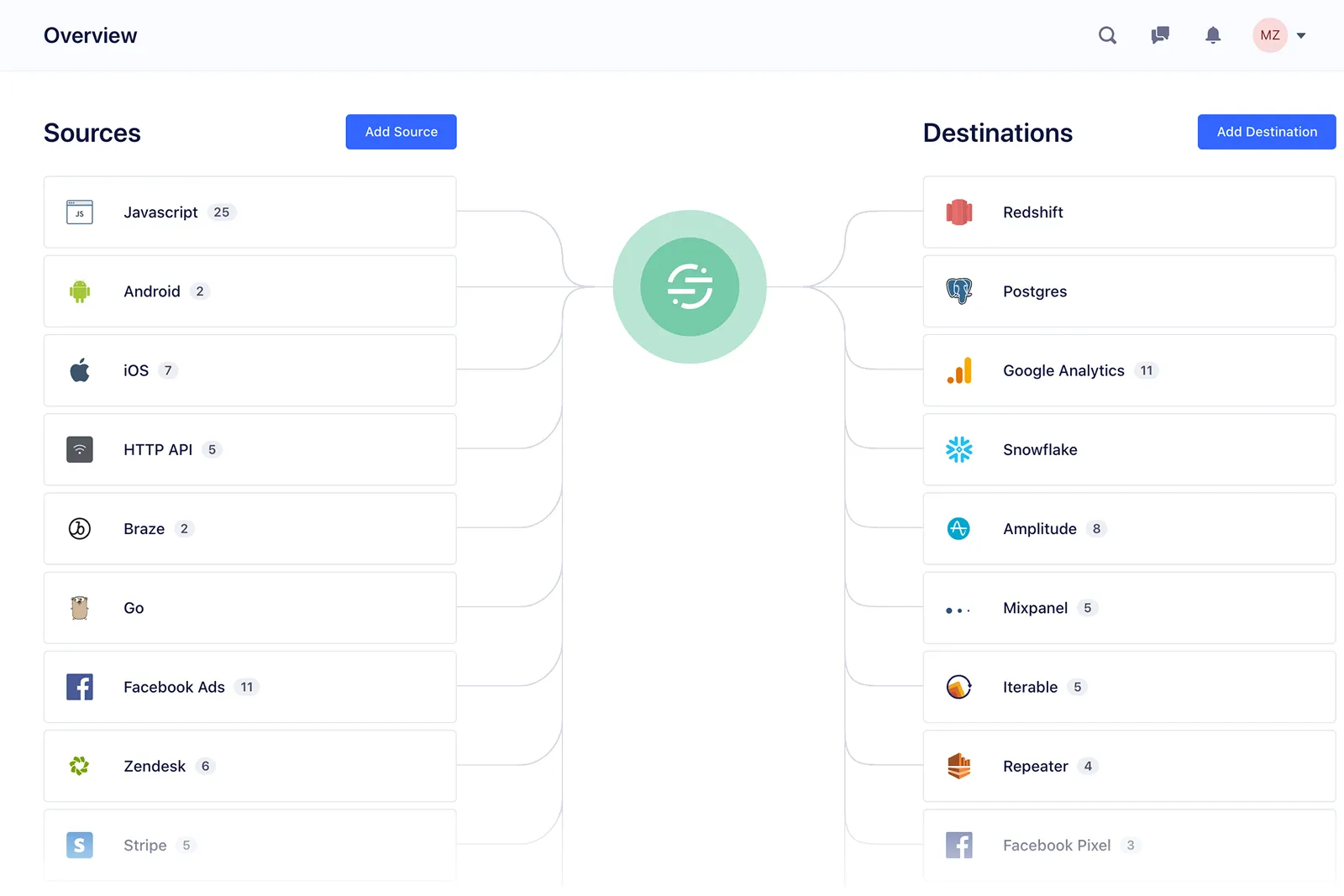Screen dimensions: 1344x896
Task: Click the Google Analytics bar icon
Action: [959, 370]
